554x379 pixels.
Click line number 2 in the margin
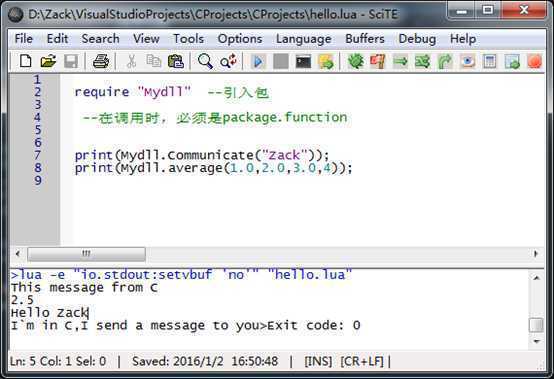[x=37, y=92]
